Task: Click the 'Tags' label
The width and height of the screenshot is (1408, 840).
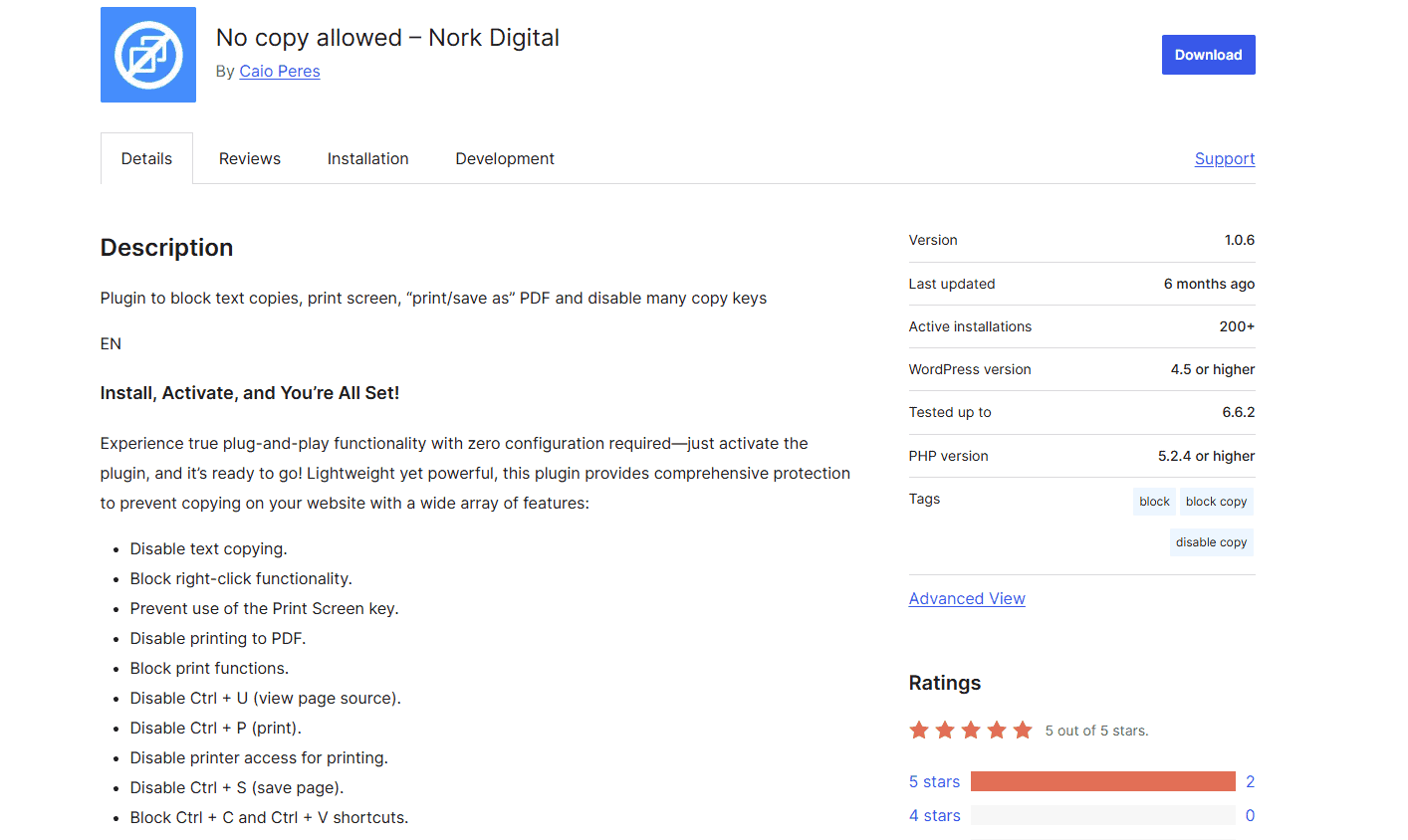Action: point(924,499)
